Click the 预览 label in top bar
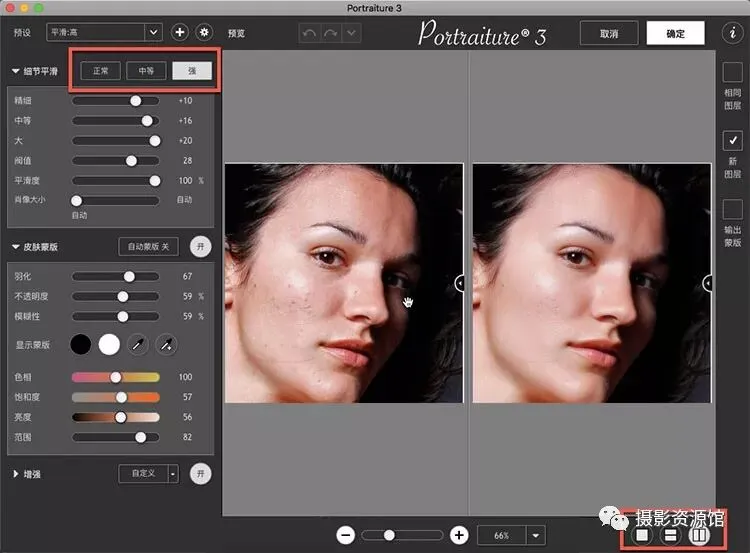 (236, 33)
